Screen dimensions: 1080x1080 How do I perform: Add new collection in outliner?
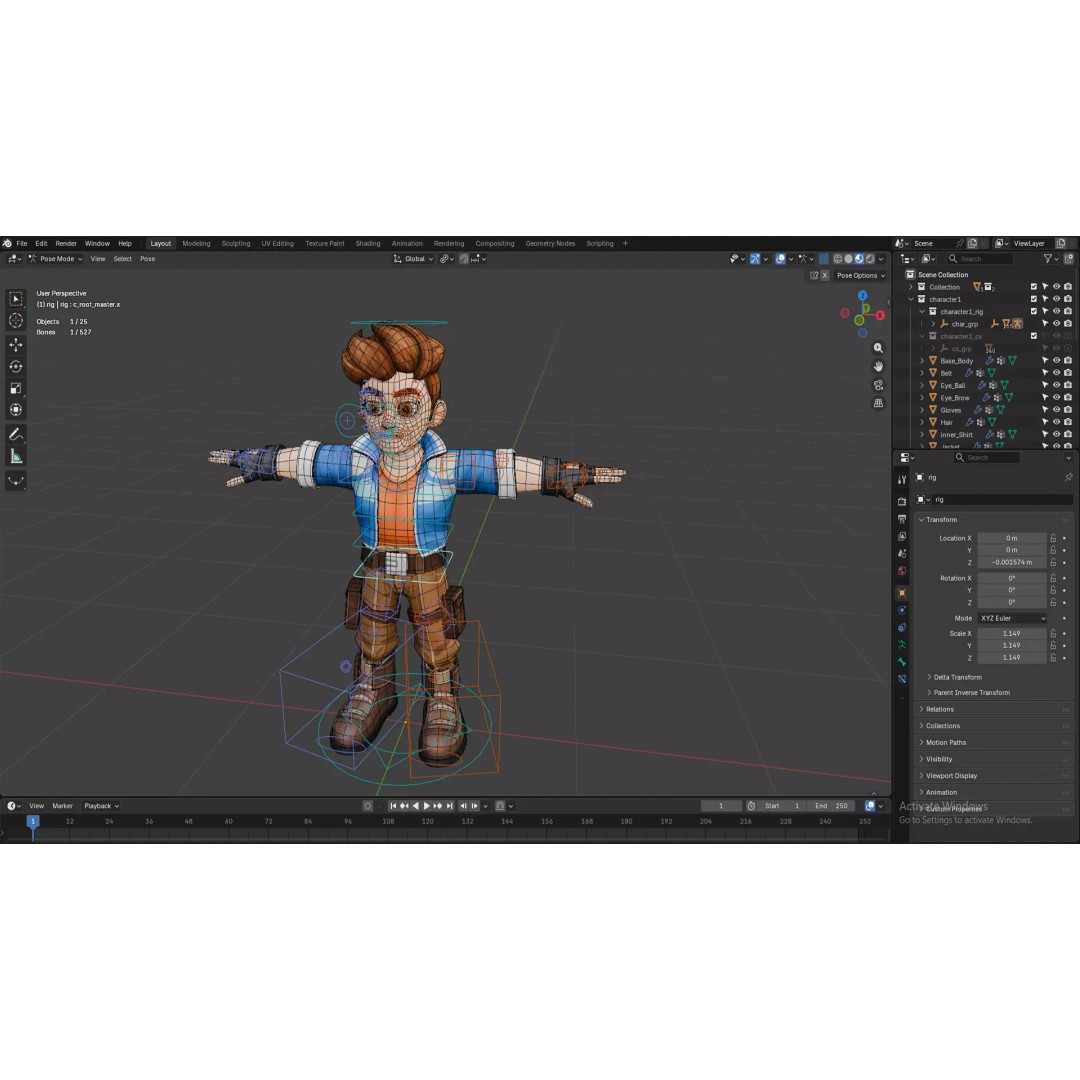1068,259
